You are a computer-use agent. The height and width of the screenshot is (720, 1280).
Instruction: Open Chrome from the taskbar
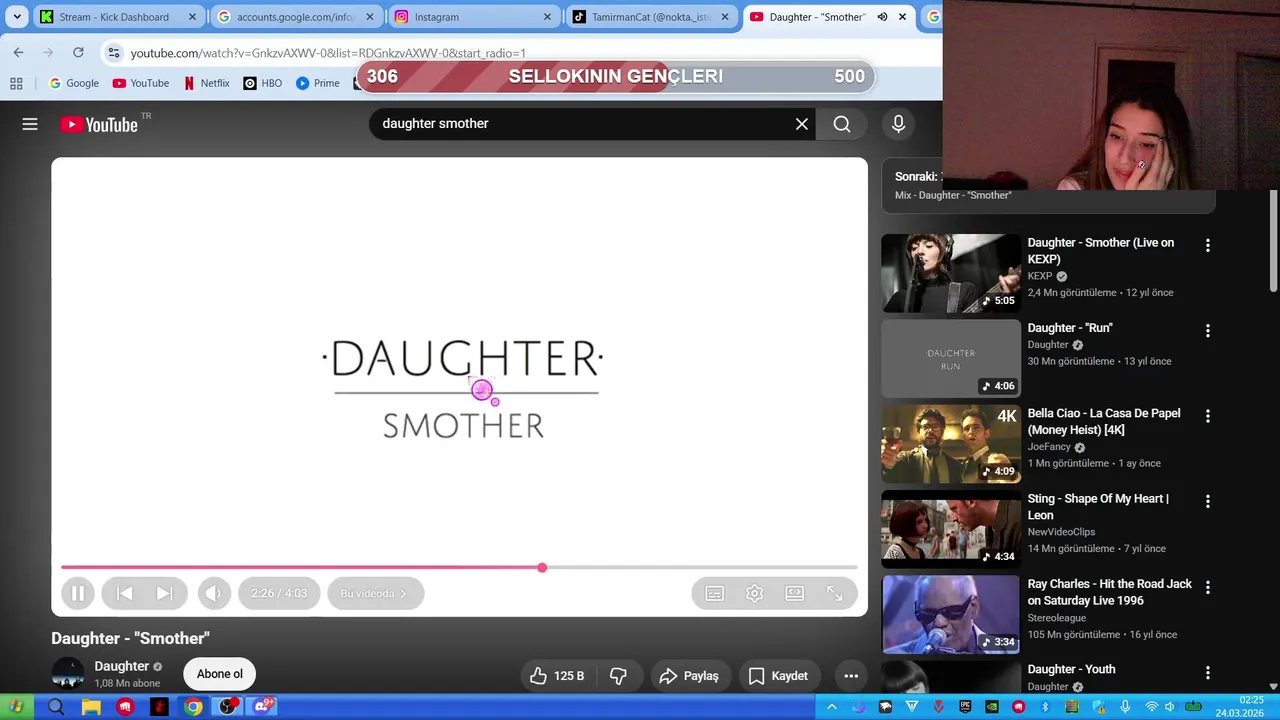click(194, 707)
